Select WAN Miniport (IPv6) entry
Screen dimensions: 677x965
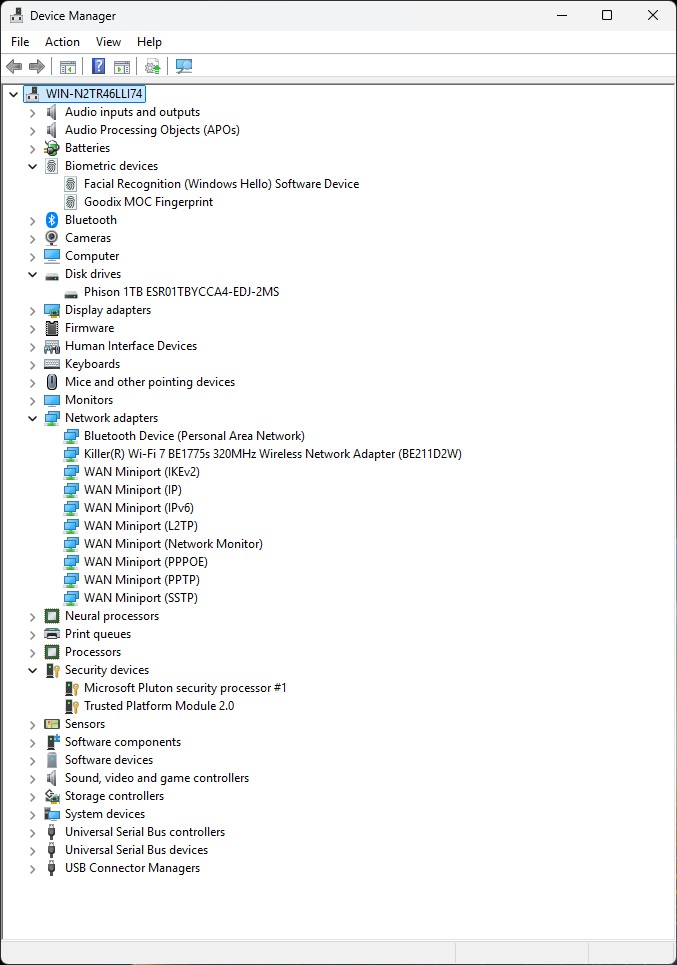(139, 508)
